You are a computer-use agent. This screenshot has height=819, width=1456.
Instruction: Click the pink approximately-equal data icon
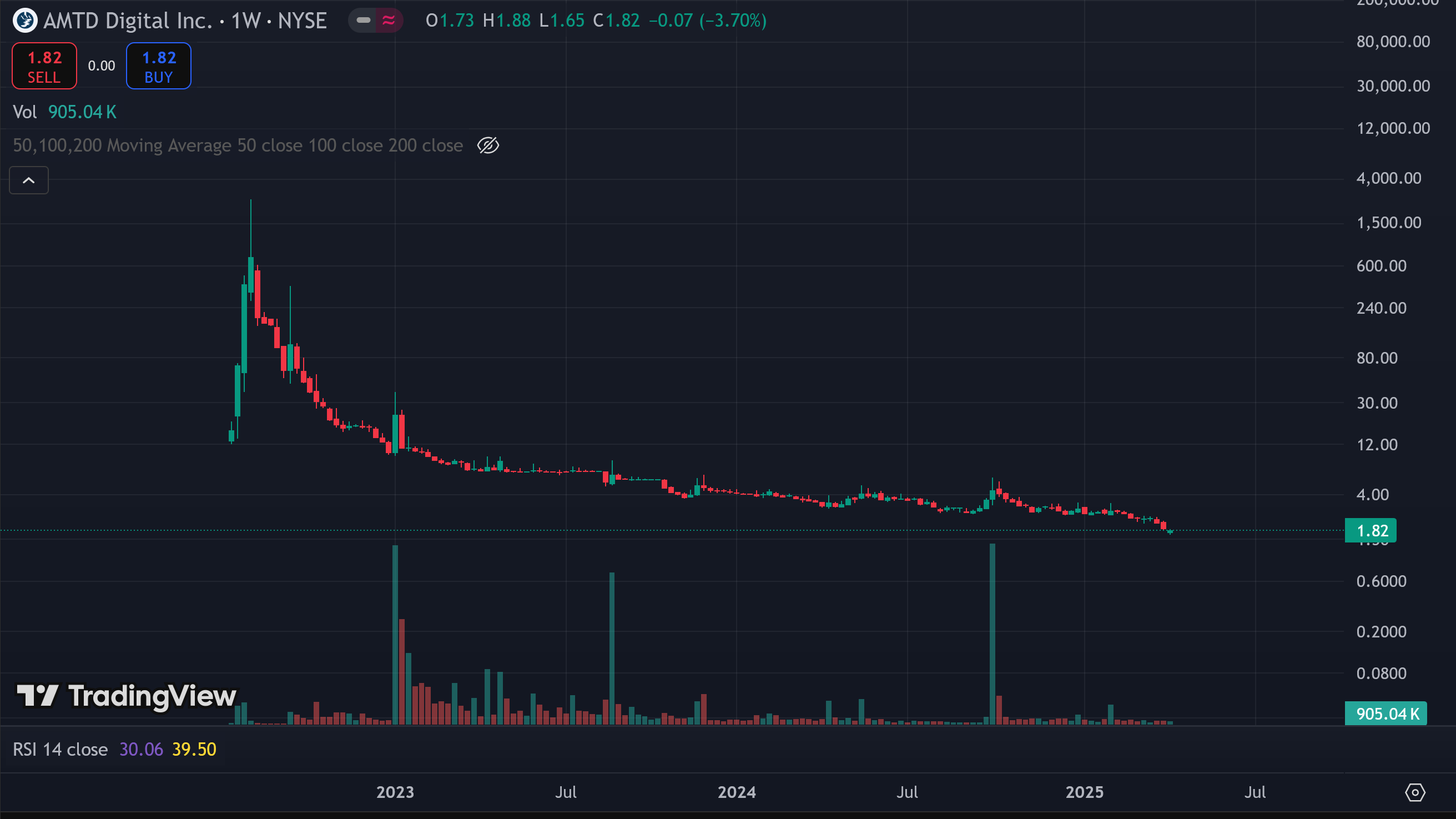tap(389, 21)
